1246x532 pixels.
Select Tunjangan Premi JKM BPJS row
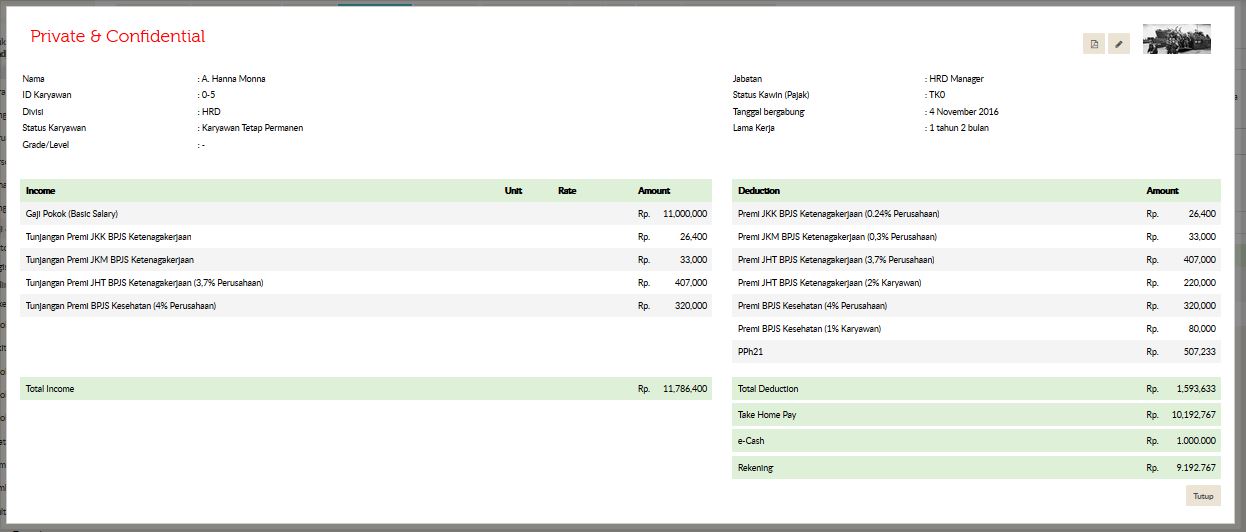366,260
